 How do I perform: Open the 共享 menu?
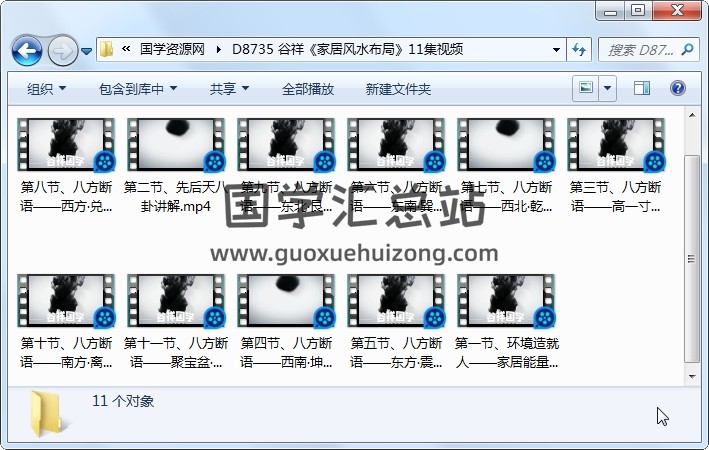pyautogui.click(x=228, y=89)
